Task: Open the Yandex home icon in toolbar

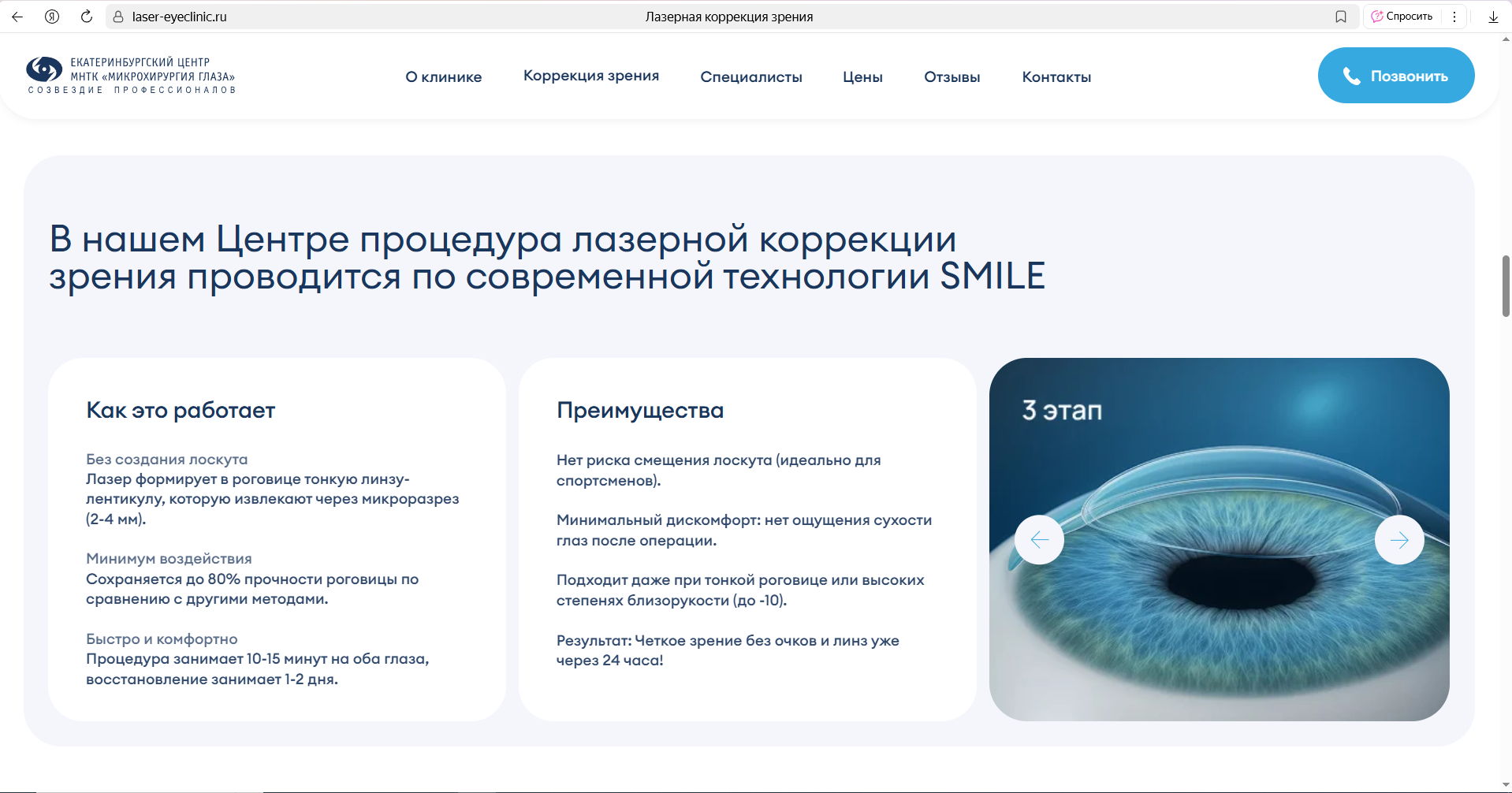Action: [52, 17]
